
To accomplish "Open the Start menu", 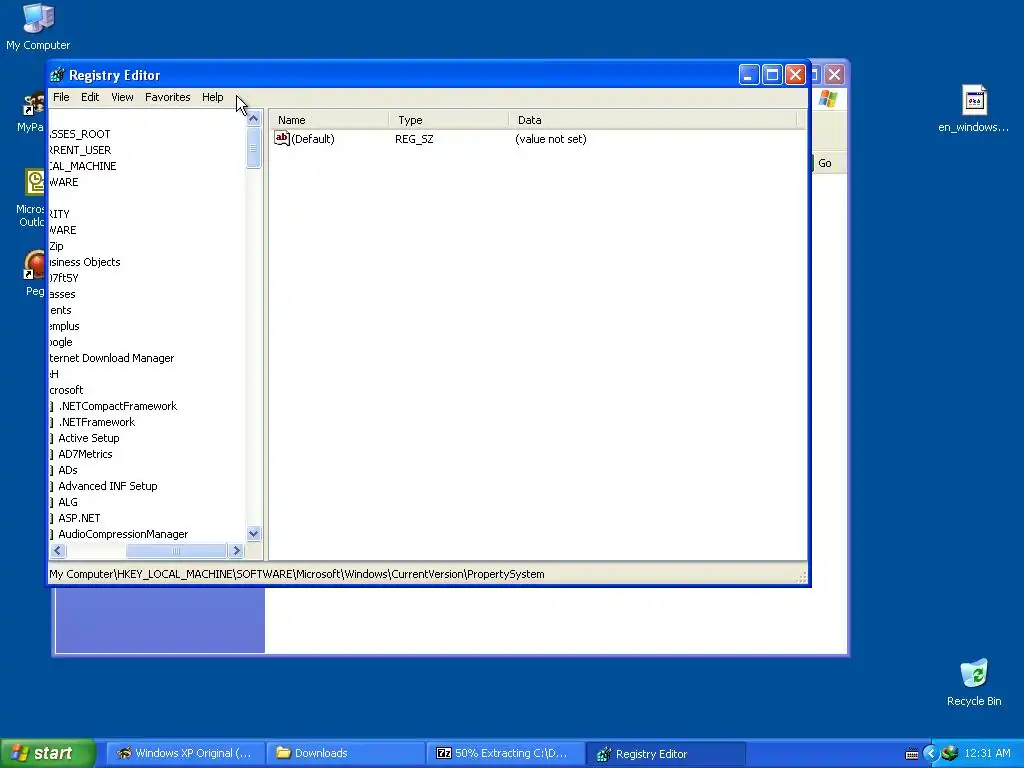I will [47, 753].
